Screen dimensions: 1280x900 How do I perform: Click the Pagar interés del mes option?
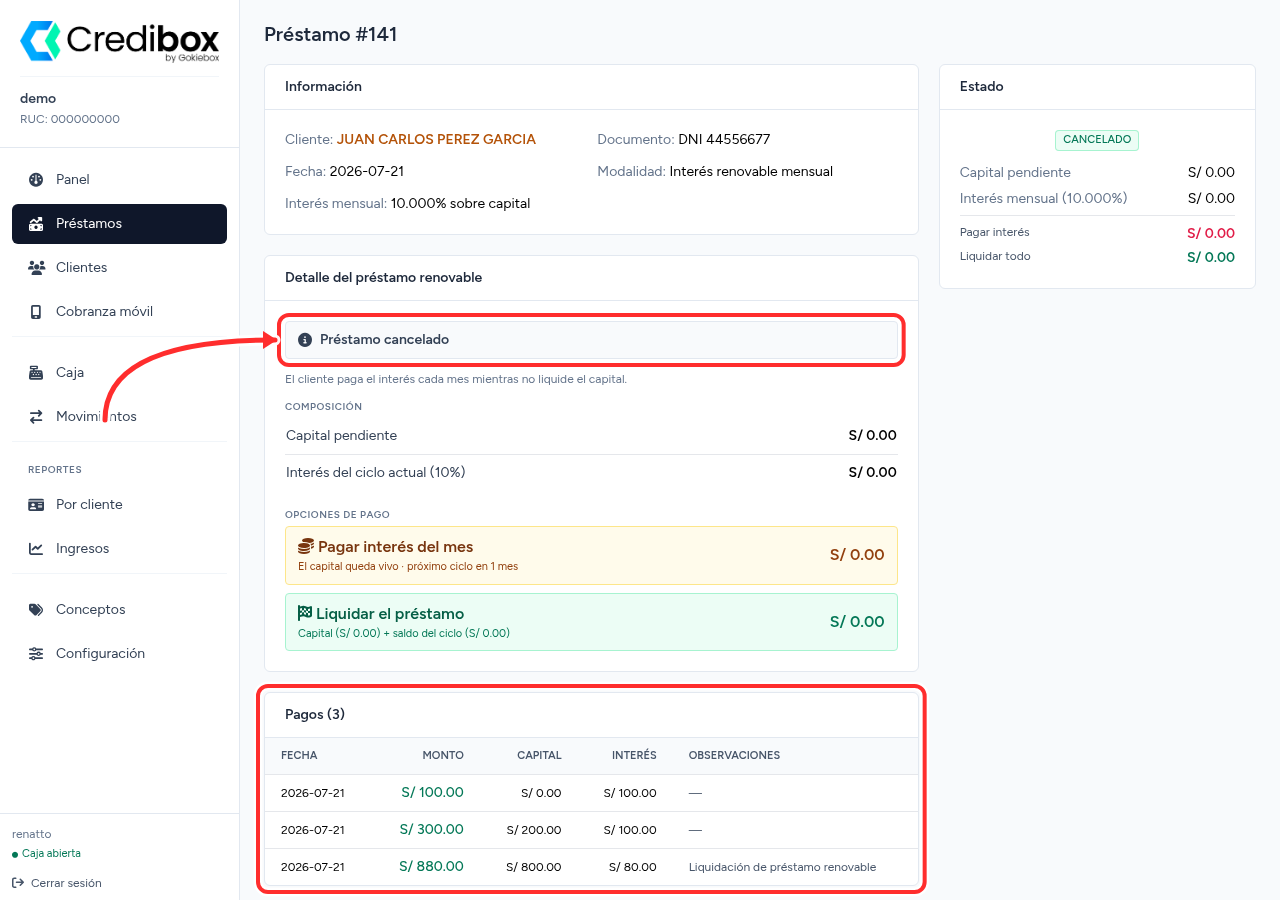pyautogui.click(x=591, y=555)
